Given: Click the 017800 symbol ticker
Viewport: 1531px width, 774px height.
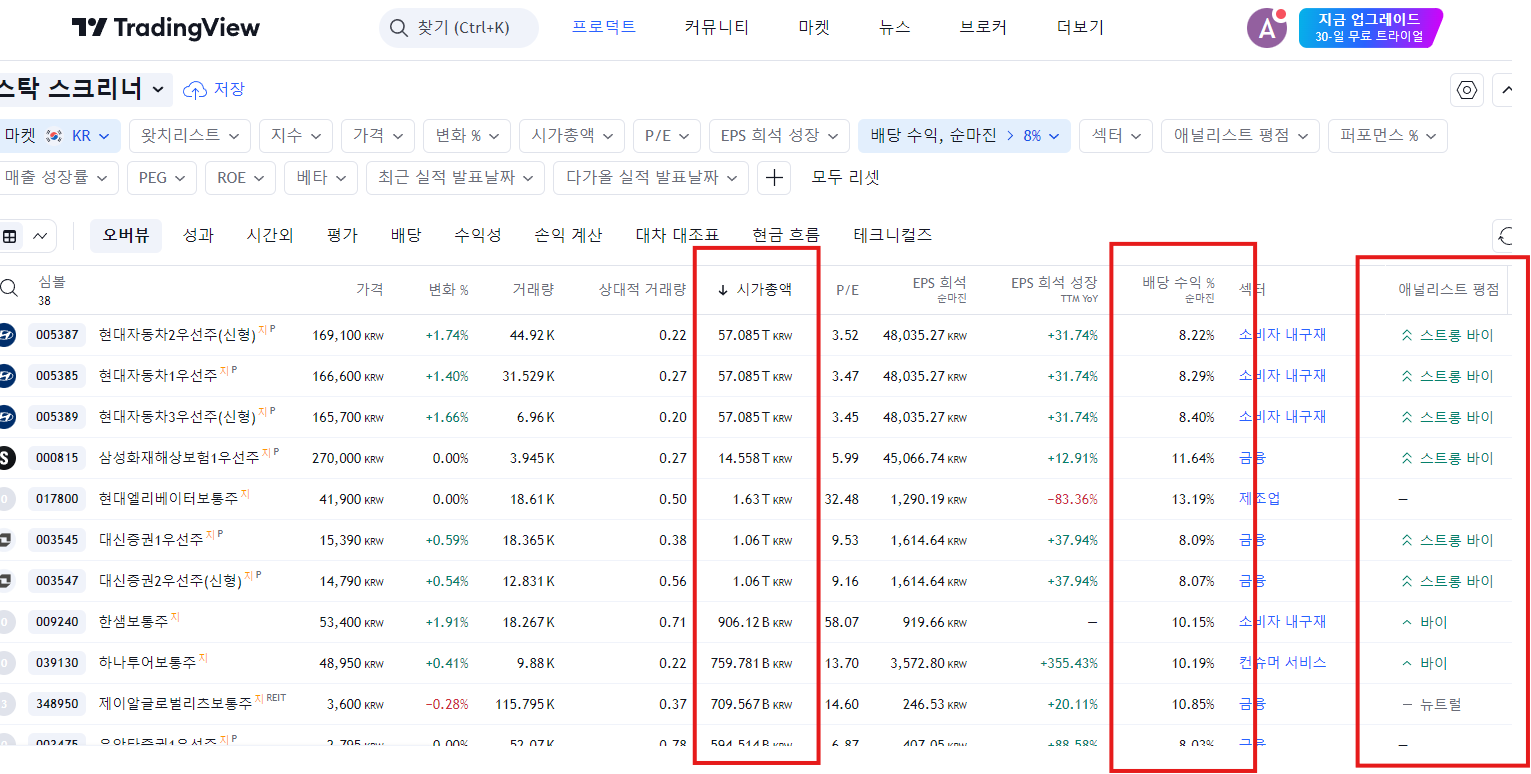Looking at the screenshot, I should point(57,499).
